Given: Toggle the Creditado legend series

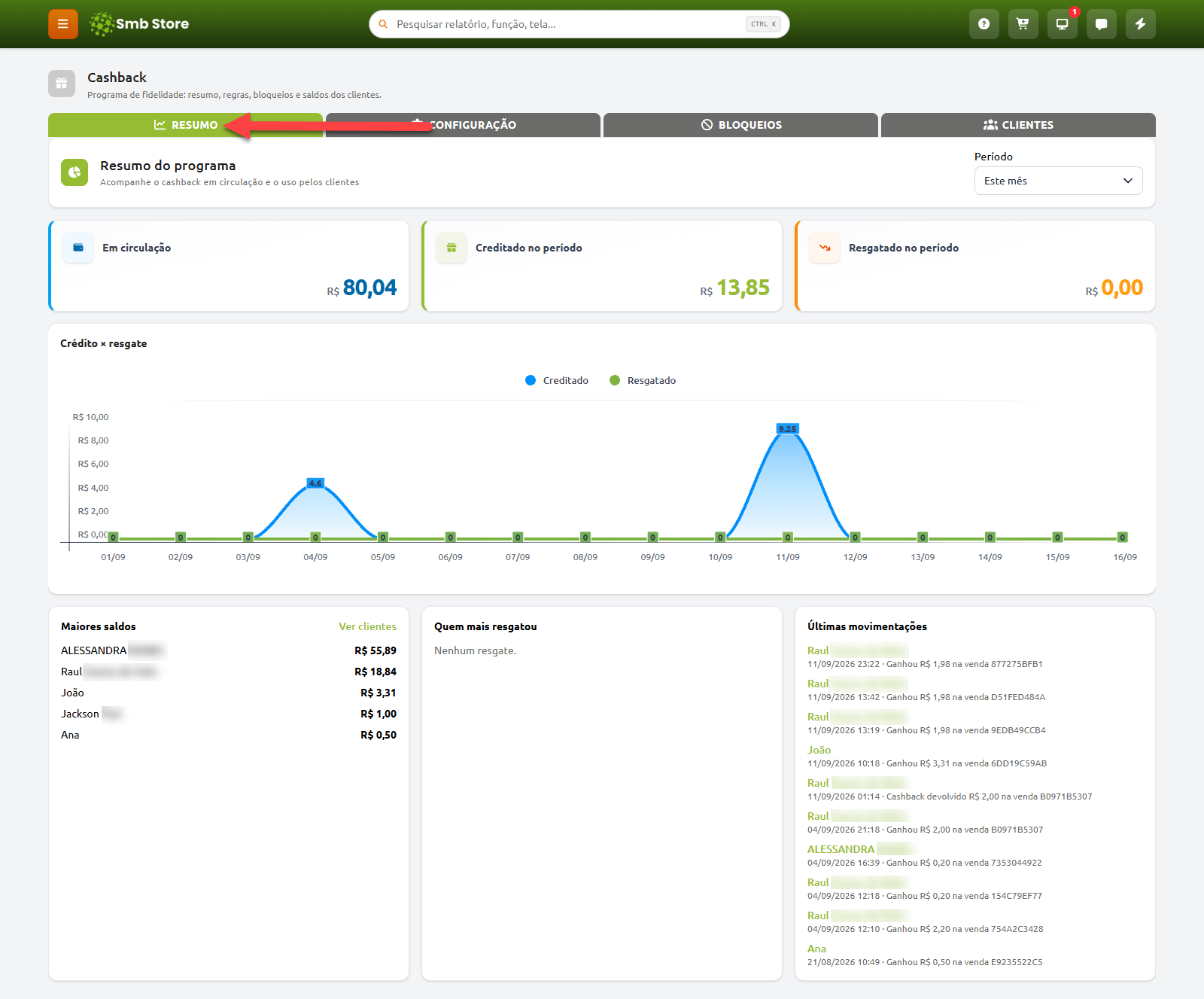Looking at the screenshot, I should [x=557, y=380].
